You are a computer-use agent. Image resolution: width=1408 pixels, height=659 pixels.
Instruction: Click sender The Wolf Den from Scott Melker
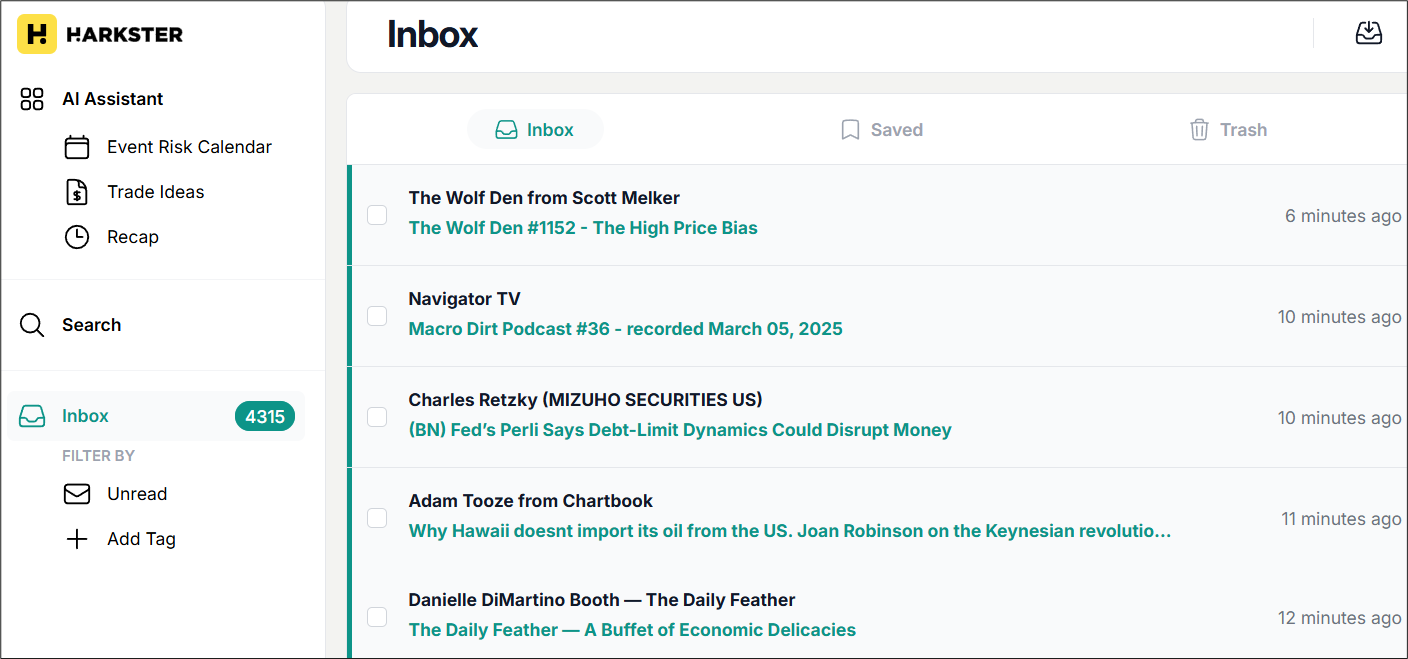[544, 198]
